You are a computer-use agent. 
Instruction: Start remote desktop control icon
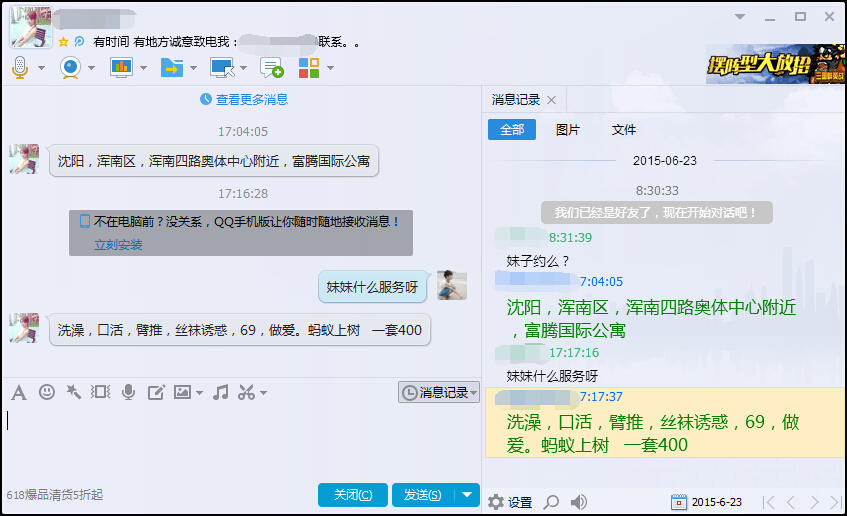(222, 68)
